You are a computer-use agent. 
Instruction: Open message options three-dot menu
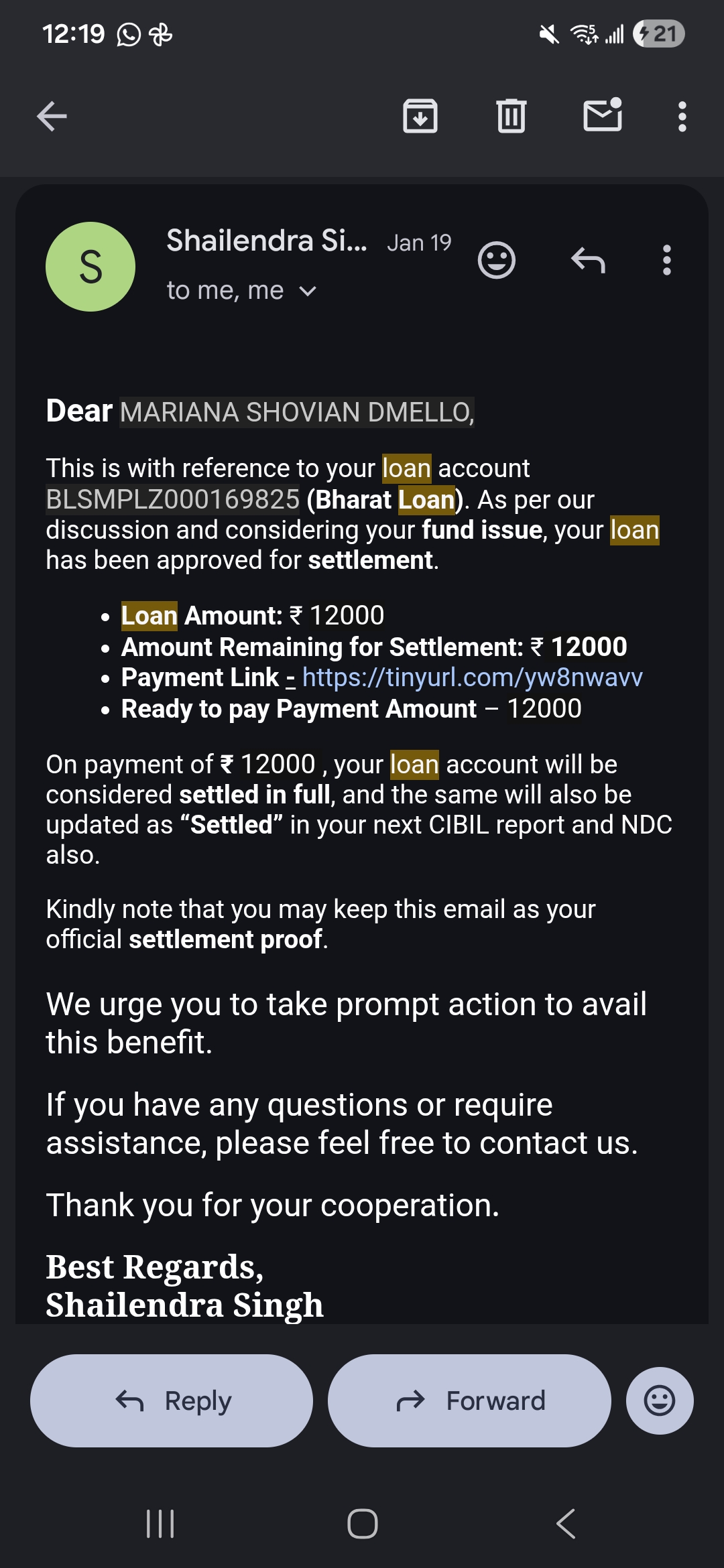pyautogui.click(x=666, y=260)
